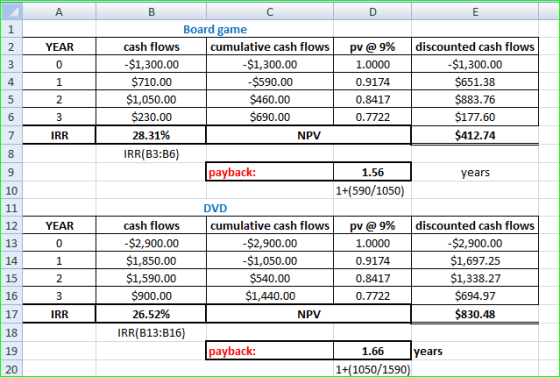Select row 20 header
The width and height of the screenshot is (560, 377).
coord(12,369)
